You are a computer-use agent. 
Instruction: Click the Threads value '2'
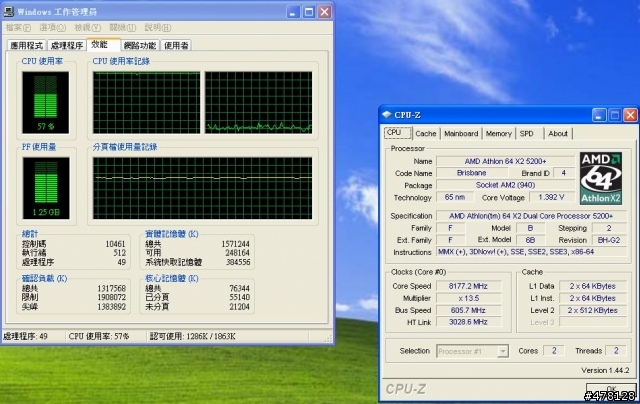pyautogui.click(x=616, y=351)
